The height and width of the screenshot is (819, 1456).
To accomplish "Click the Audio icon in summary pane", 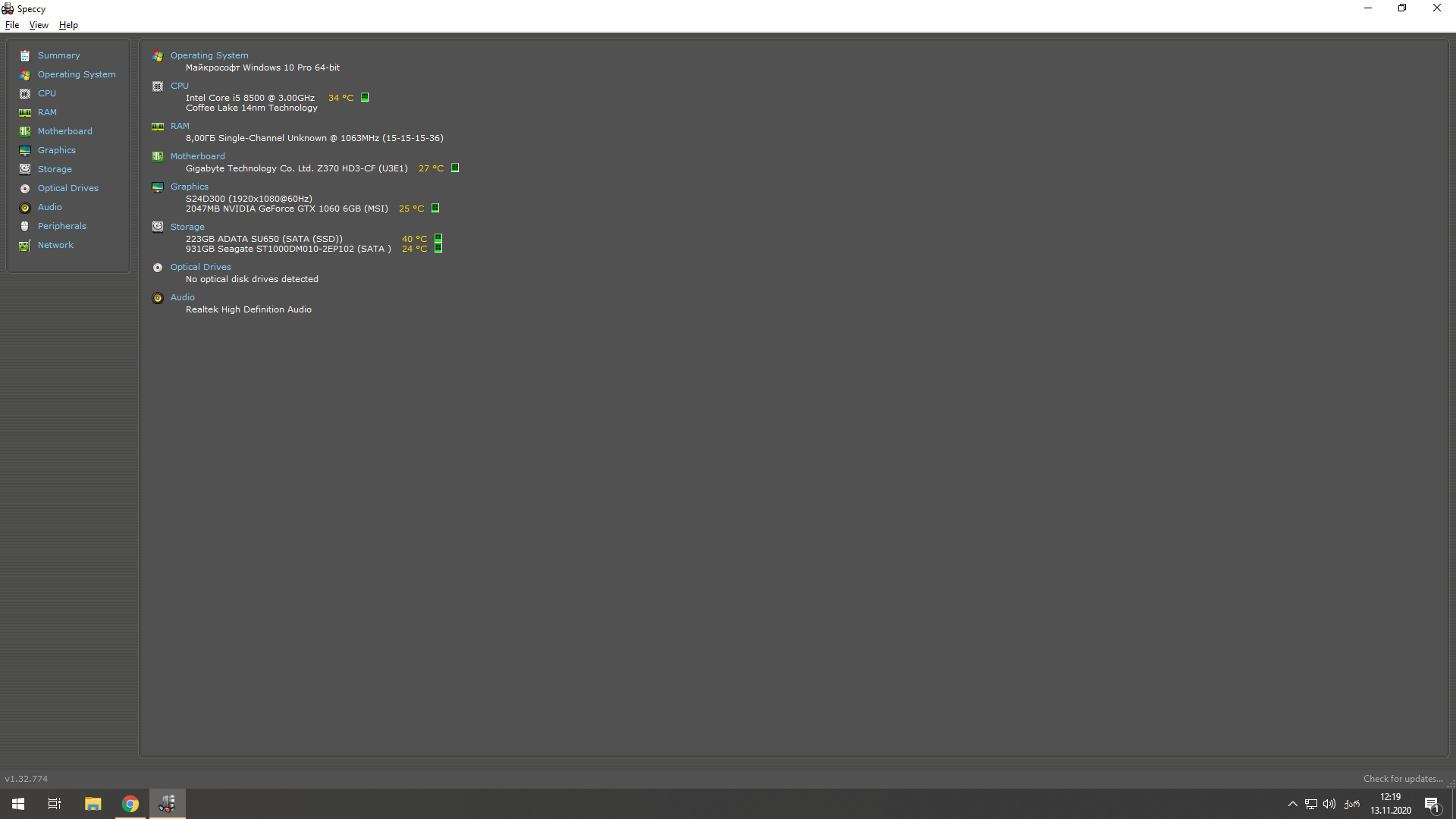I will coord(158,297).
